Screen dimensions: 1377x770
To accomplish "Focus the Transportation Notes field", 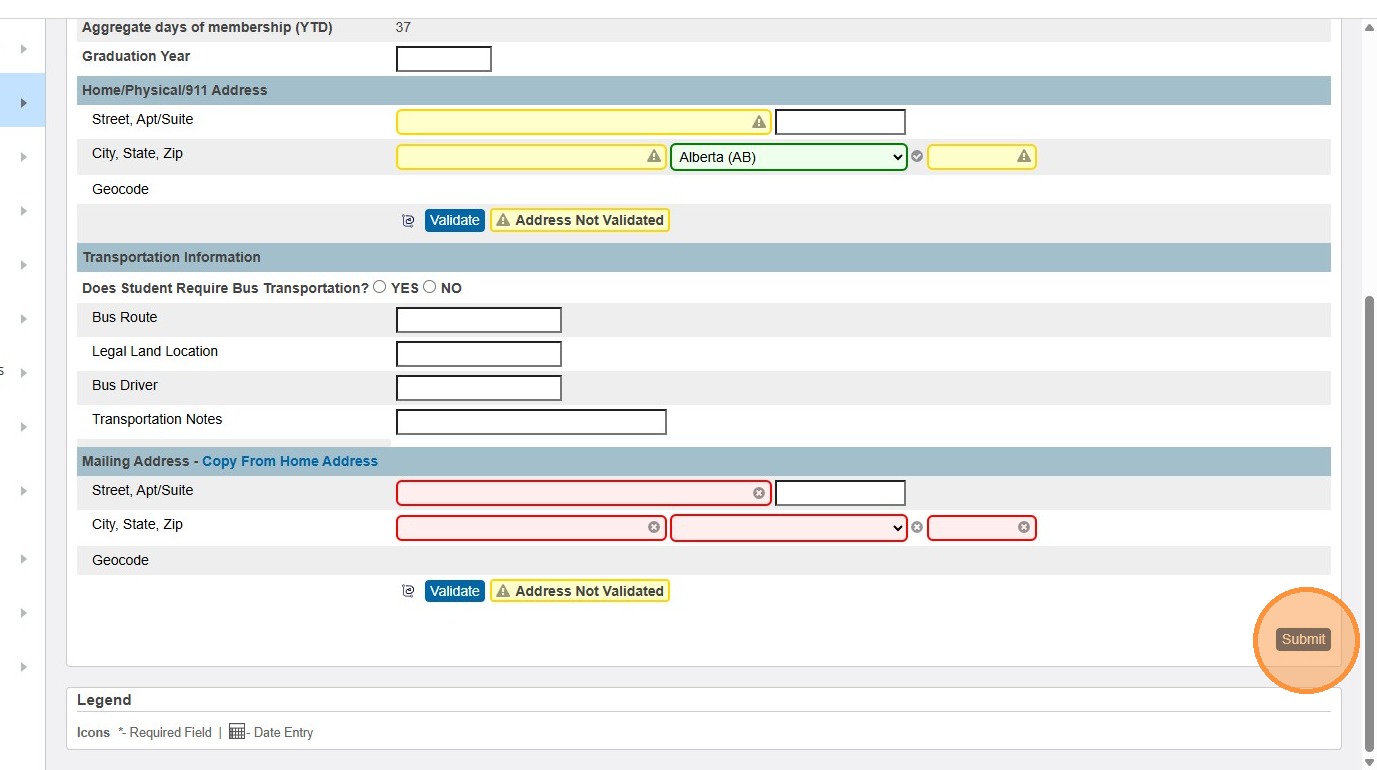I will (x=531, y=422).
